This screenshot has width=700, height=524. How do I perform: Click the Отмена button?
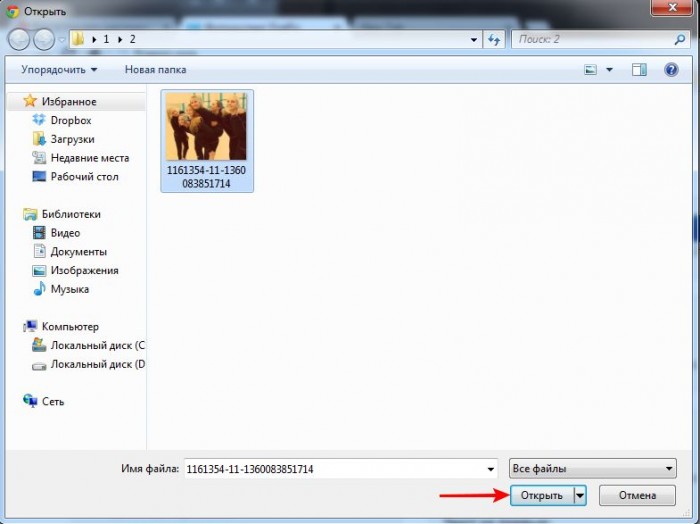tap(637, 495)
